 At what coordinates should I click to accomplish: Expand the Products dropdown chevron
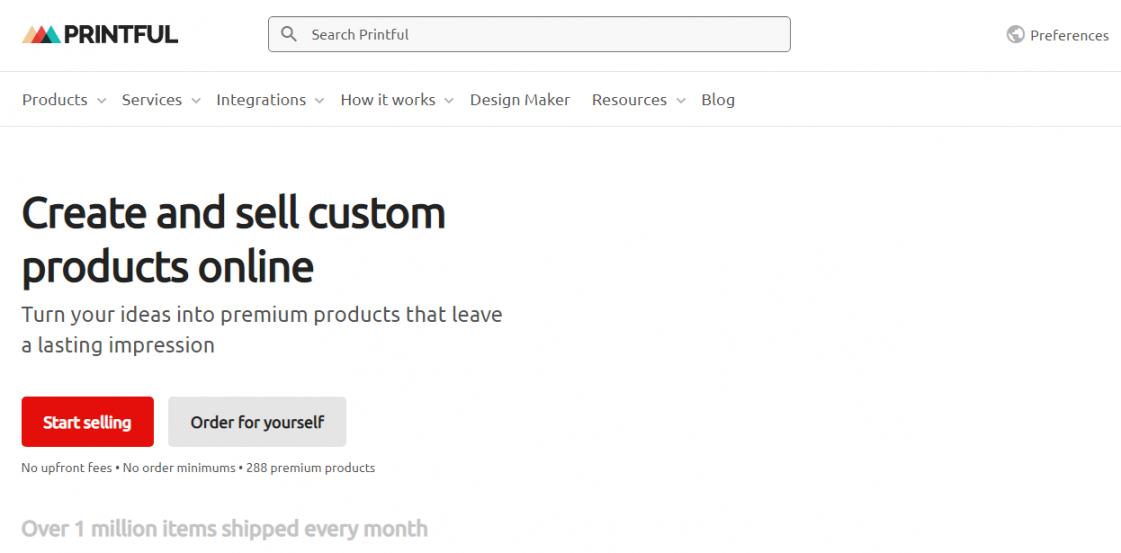click(102, 101)
